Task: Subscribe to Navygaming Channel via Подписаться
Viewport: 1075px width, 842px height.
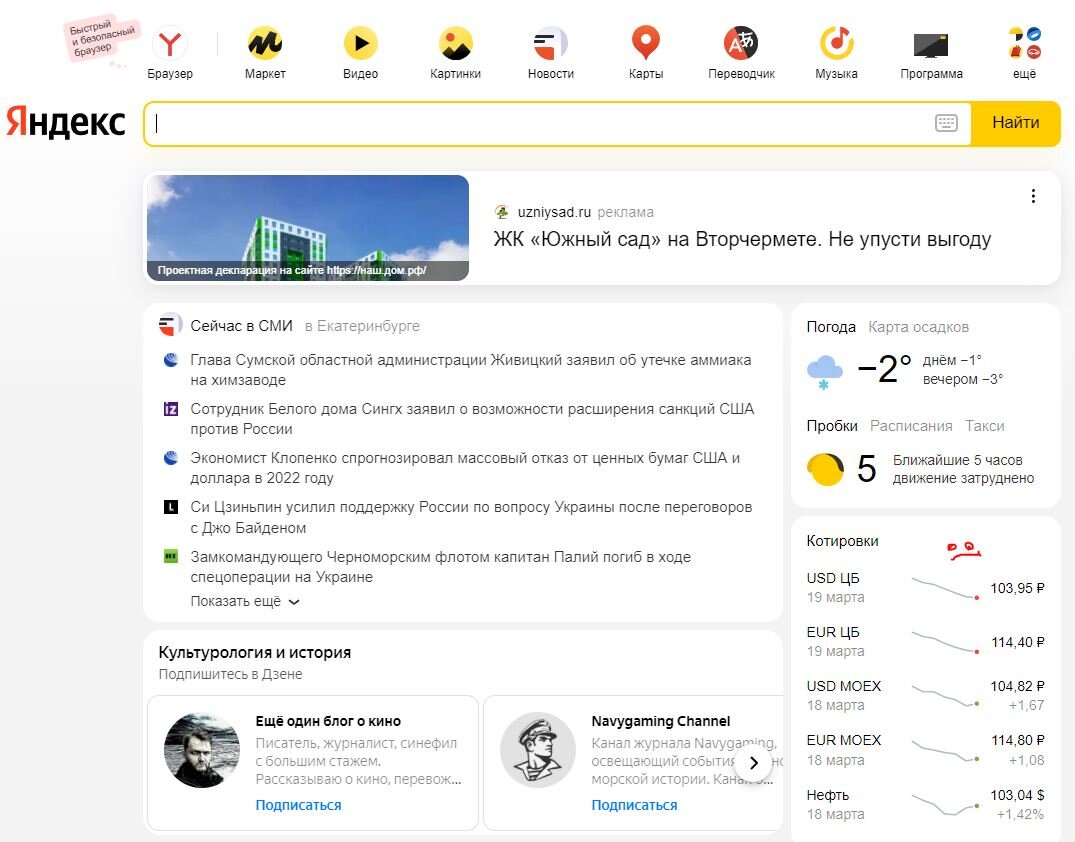Action: [634, 804]
